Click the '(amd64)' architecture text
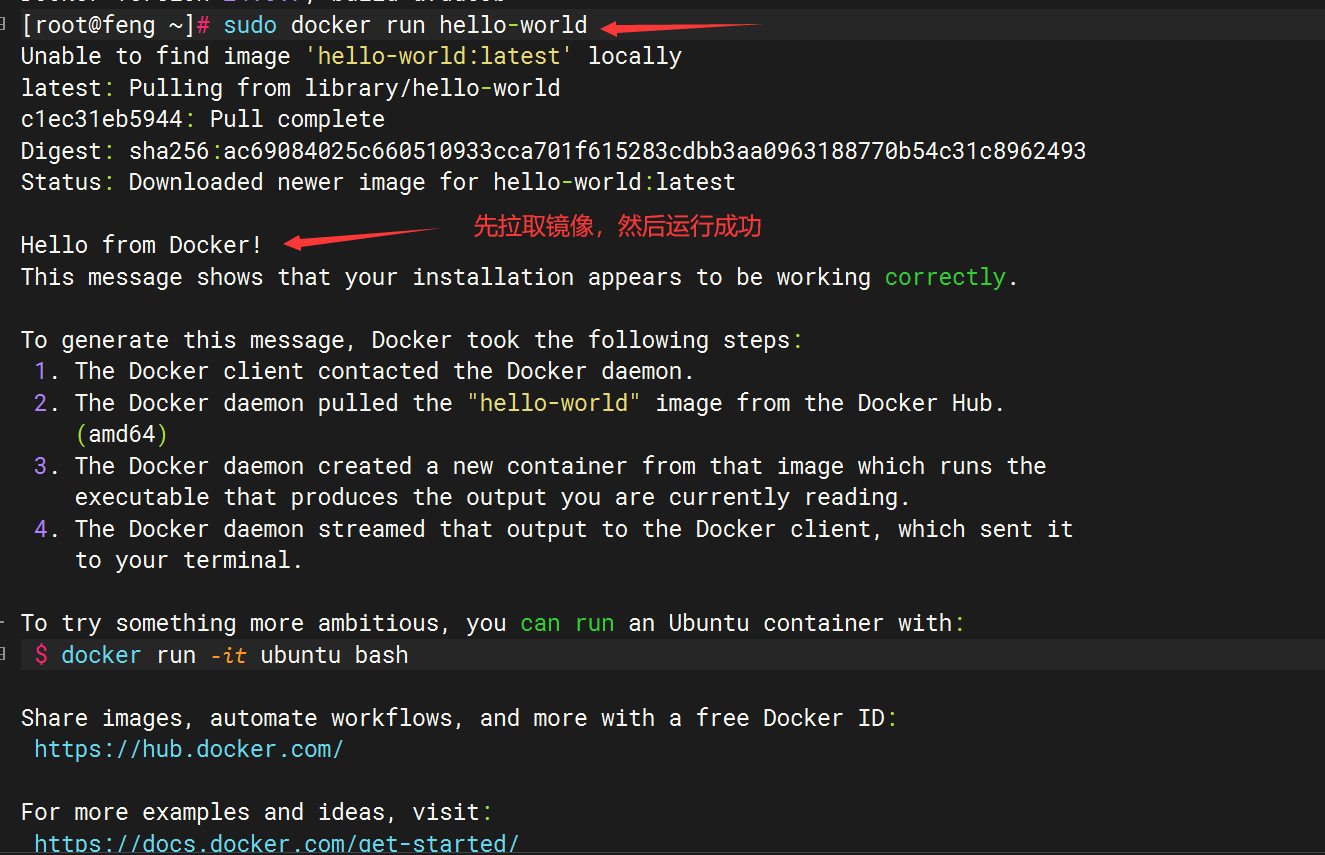Image resolution: width=1325 pixels, height=855 pixels. (122, 434)
